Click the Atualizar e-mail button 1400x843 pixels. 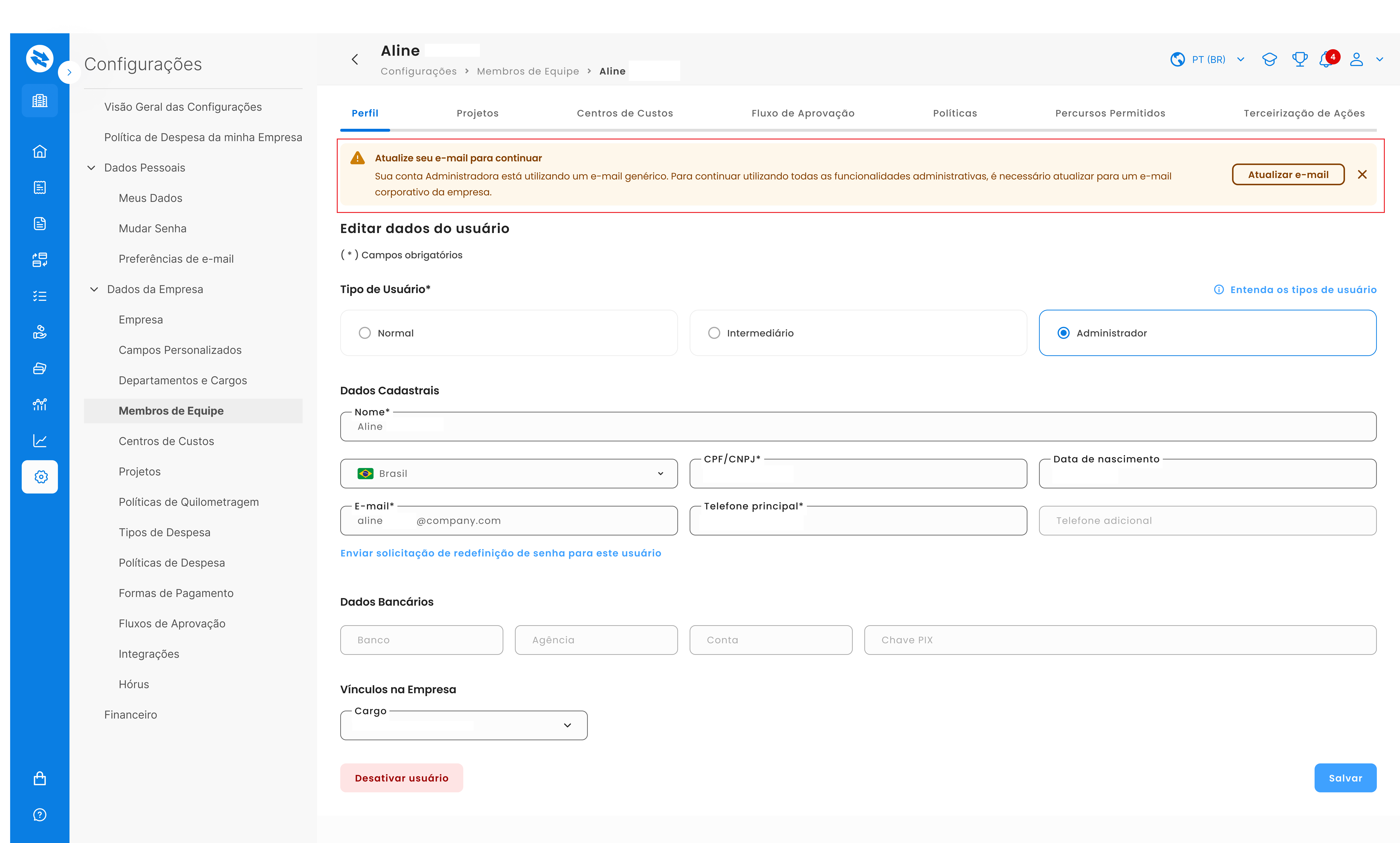[1288, 174]
